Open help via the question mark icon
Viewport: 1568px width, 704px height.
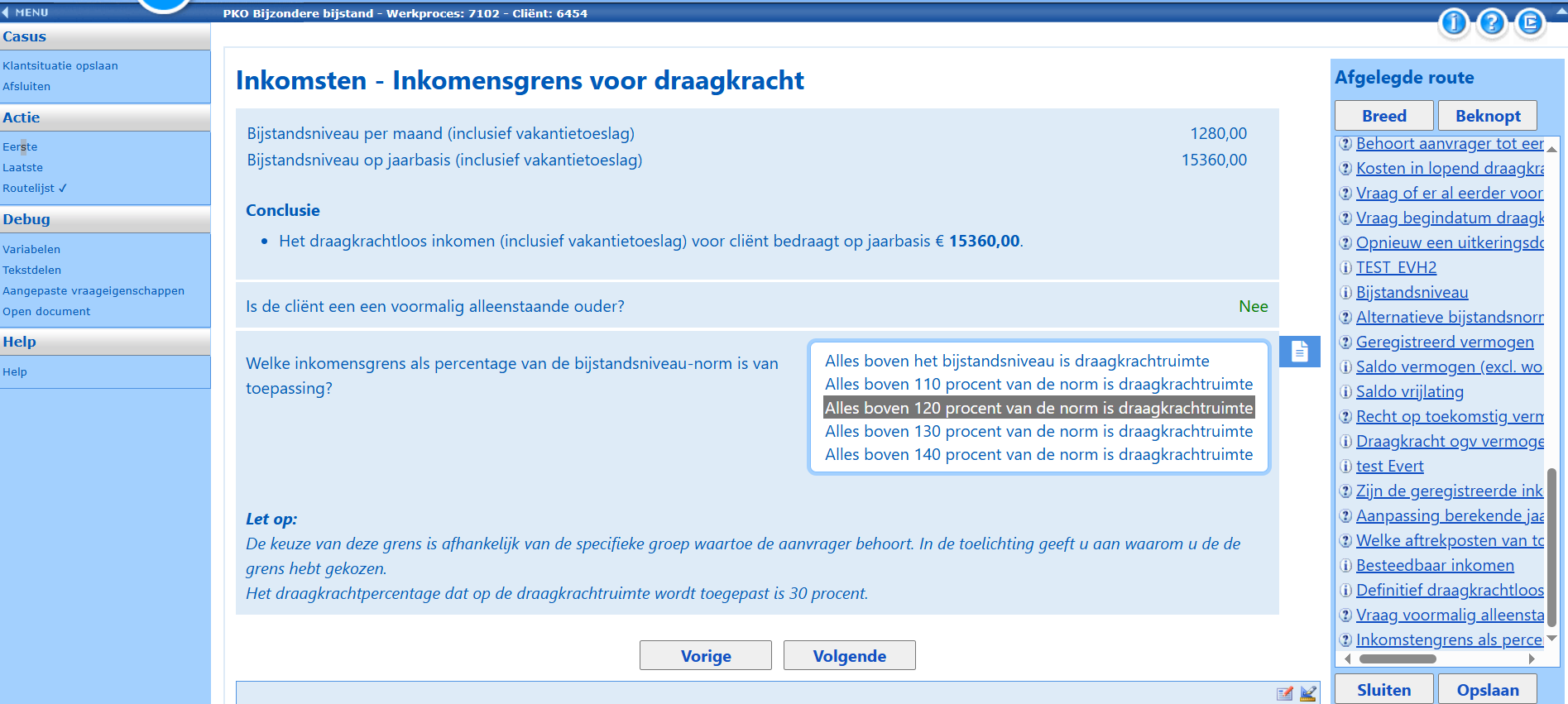click(x=1491, y=22)
